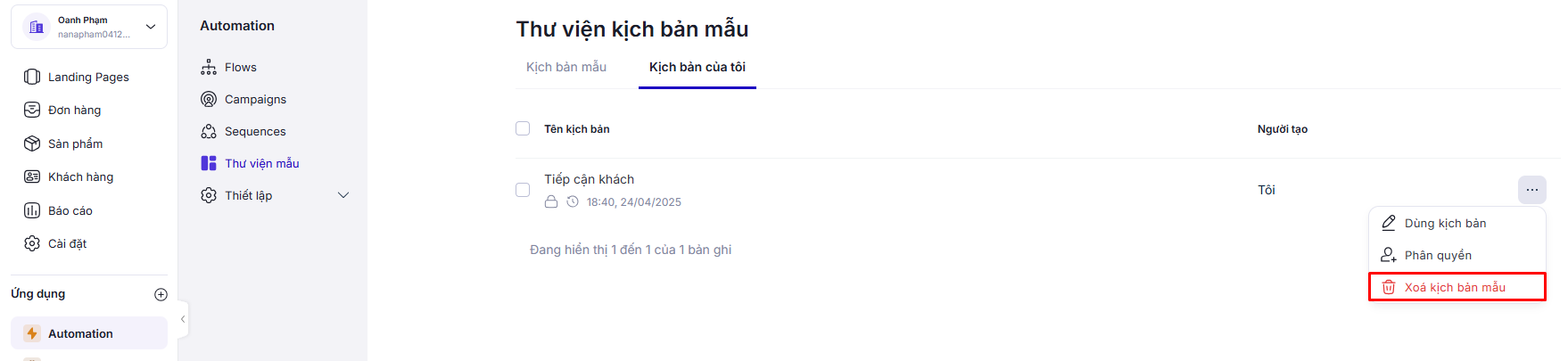This screenshot has height=361, width=1568.
Task: Check the Tiếp cận khách row checkbox
Action: coord(523,190)
